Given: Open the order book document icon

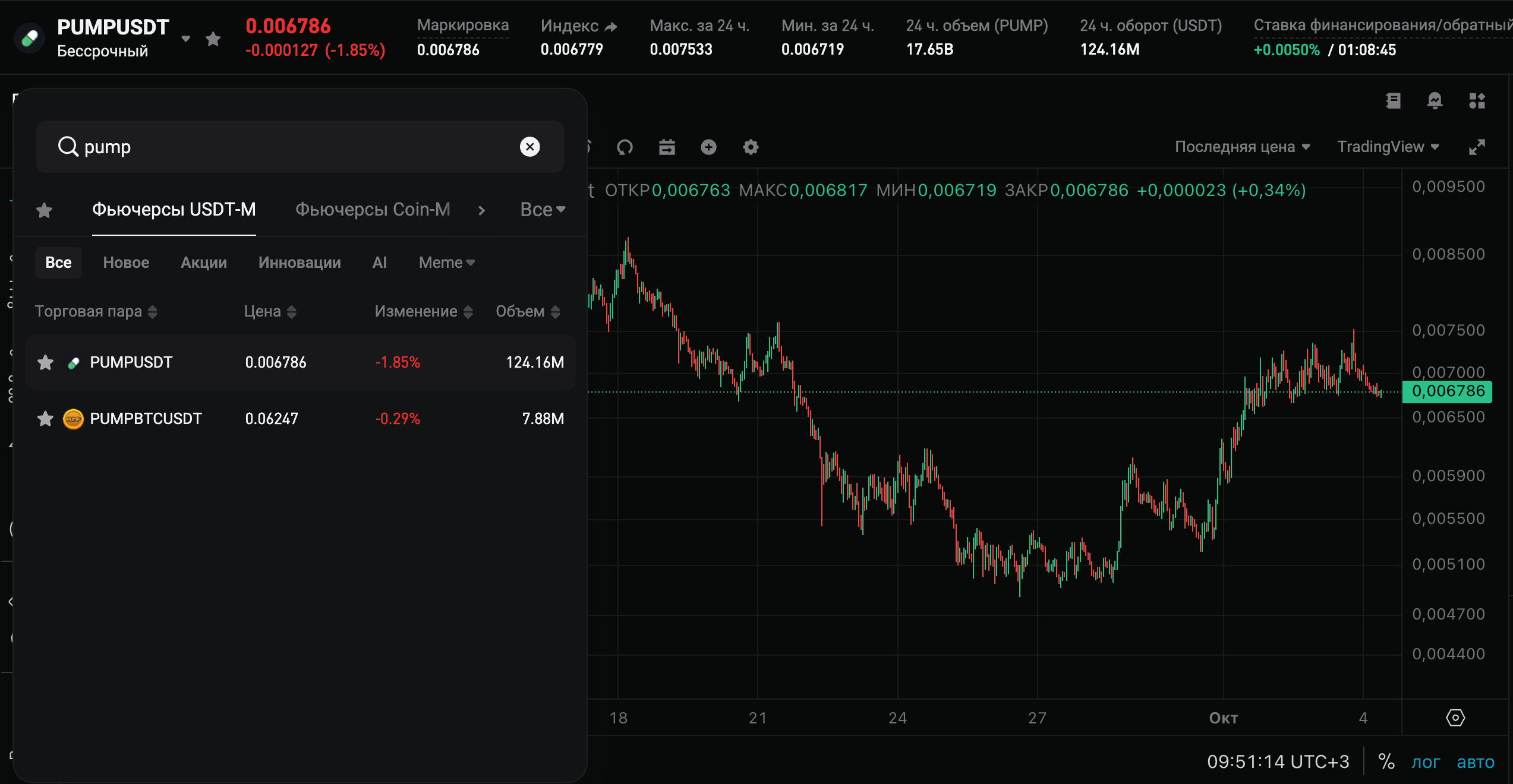Looking at the screenshot, I should [x=1393, y=101].
